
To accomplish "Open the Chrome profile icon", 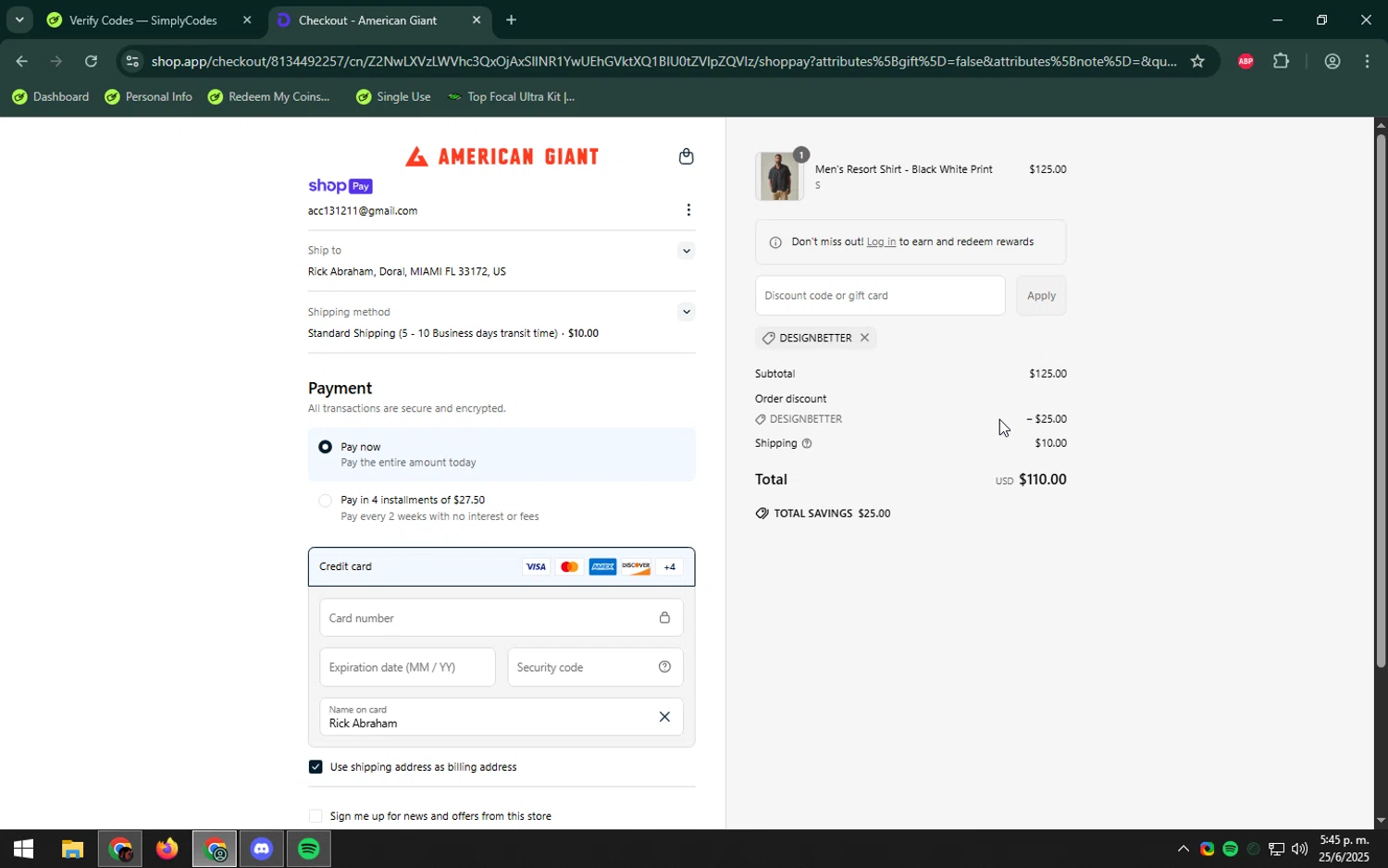I will point(1332,61).
